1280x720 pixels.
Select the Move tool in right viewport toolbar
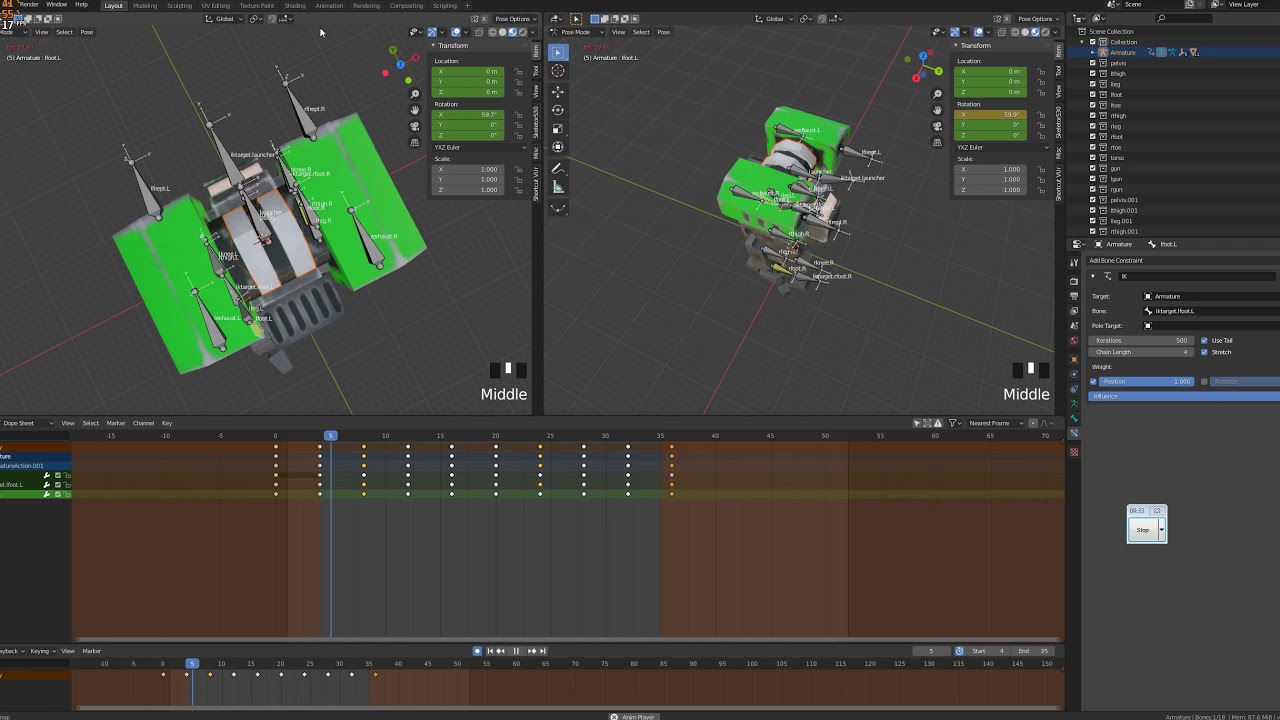pos(558,91)
